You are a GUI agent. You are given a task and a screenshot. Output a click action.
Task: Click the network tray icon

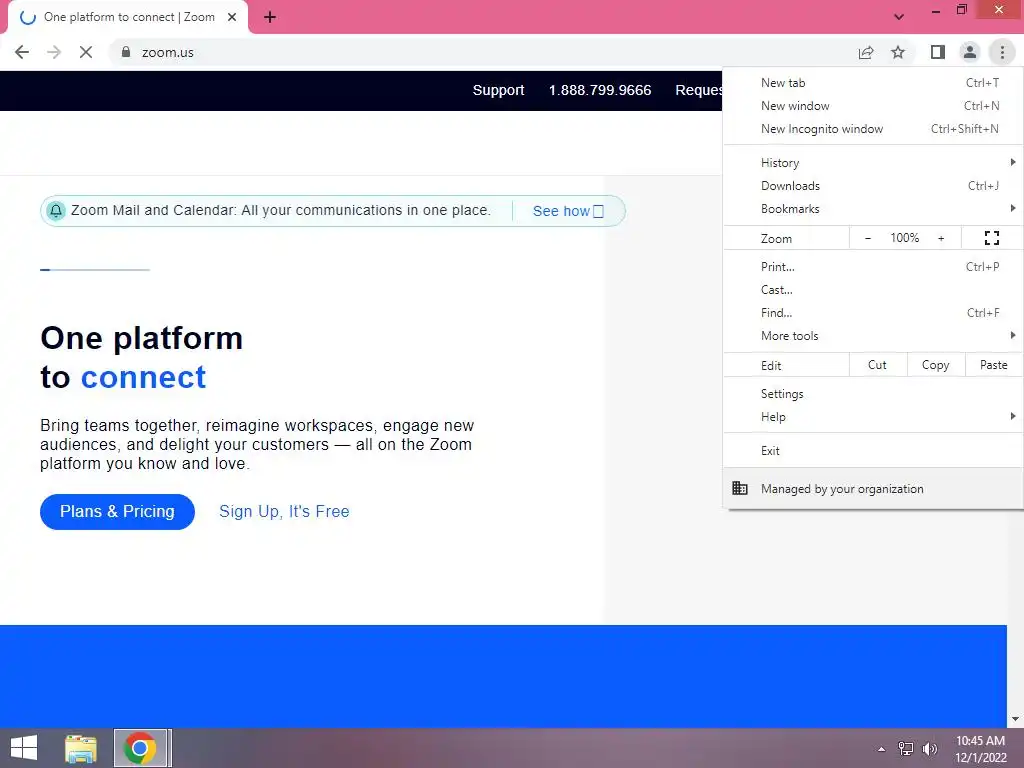pyautogui.click(x=906, y=749)
